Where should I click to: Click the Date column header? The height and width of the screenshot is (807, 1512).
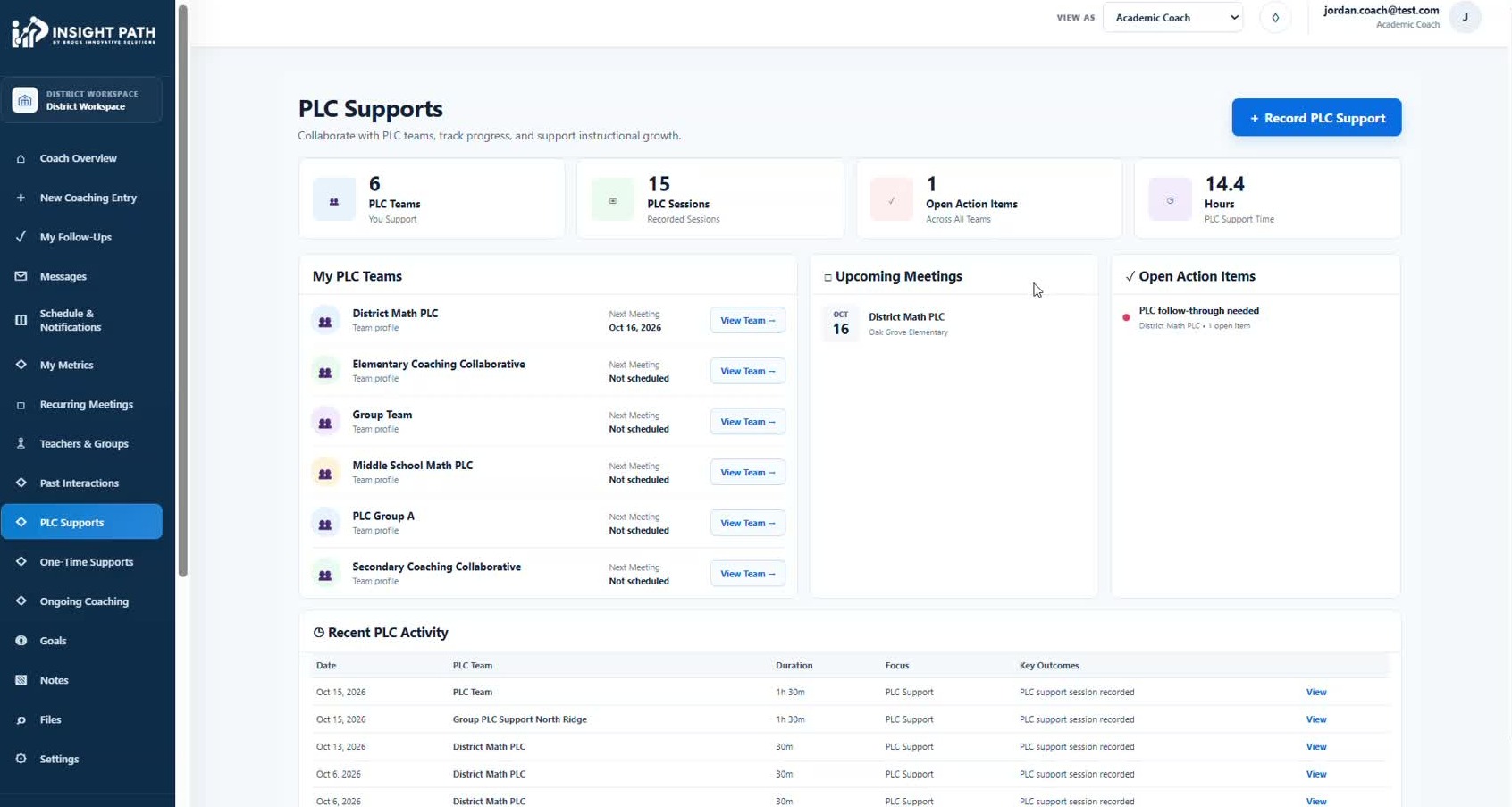(326, 666)
